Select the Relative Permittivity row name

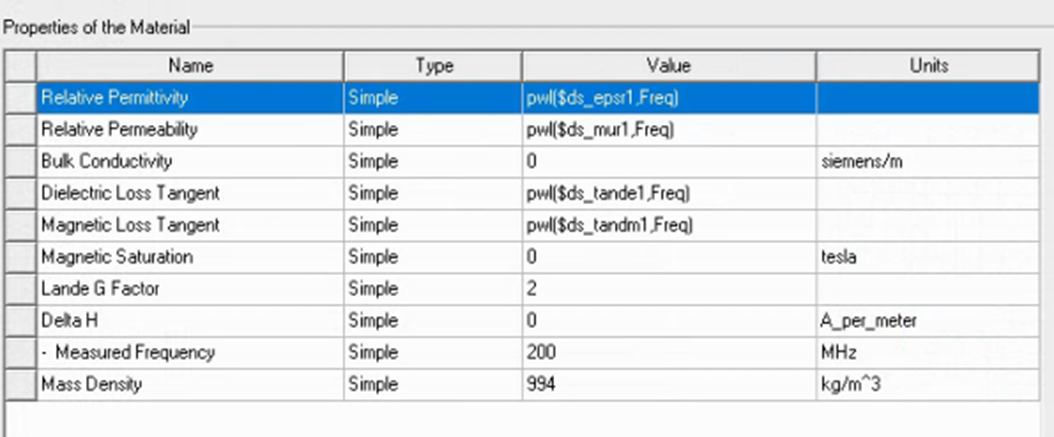coord(115,98)
